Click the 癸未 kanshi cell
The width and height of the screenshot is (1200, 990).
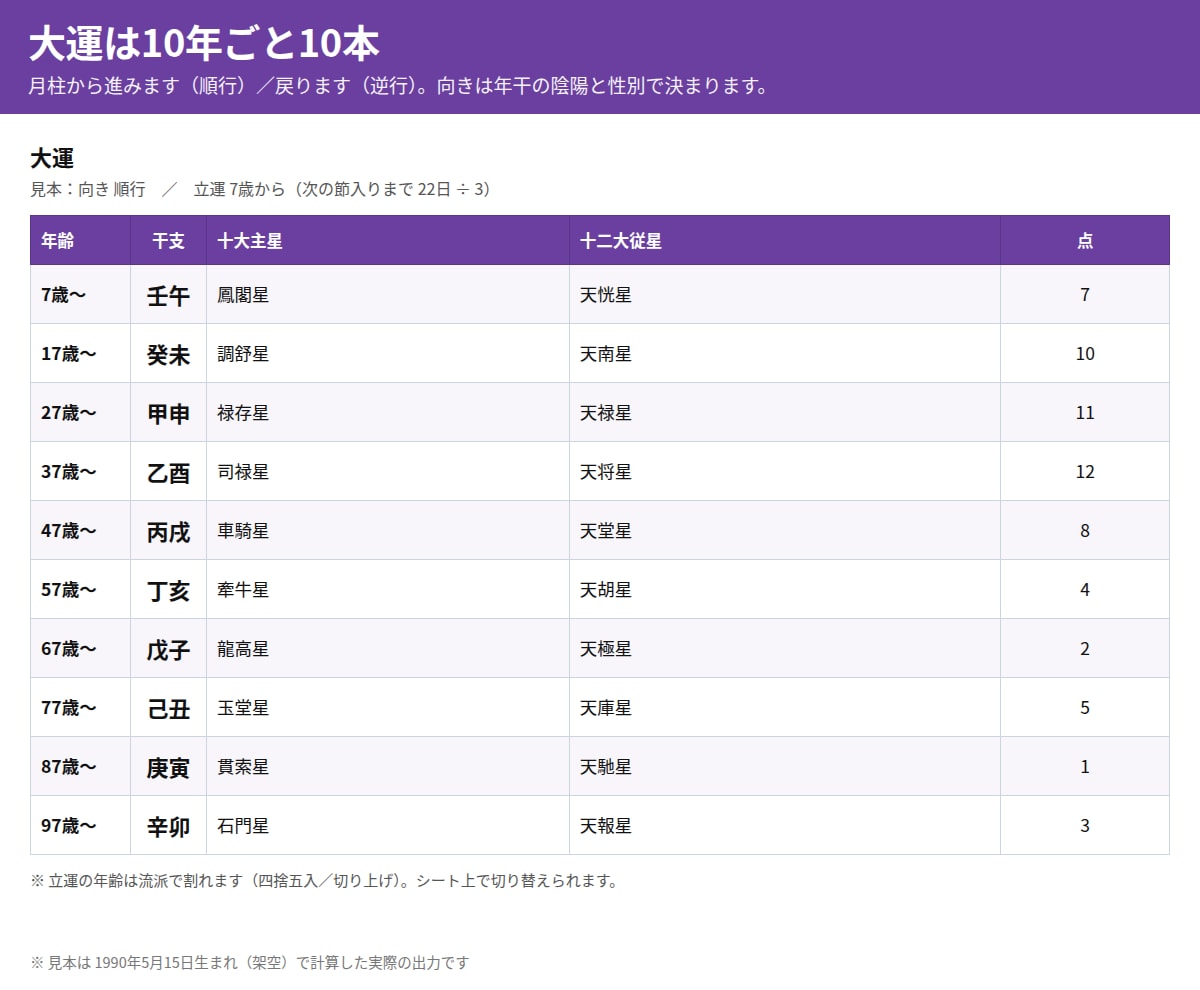(168, 354)
